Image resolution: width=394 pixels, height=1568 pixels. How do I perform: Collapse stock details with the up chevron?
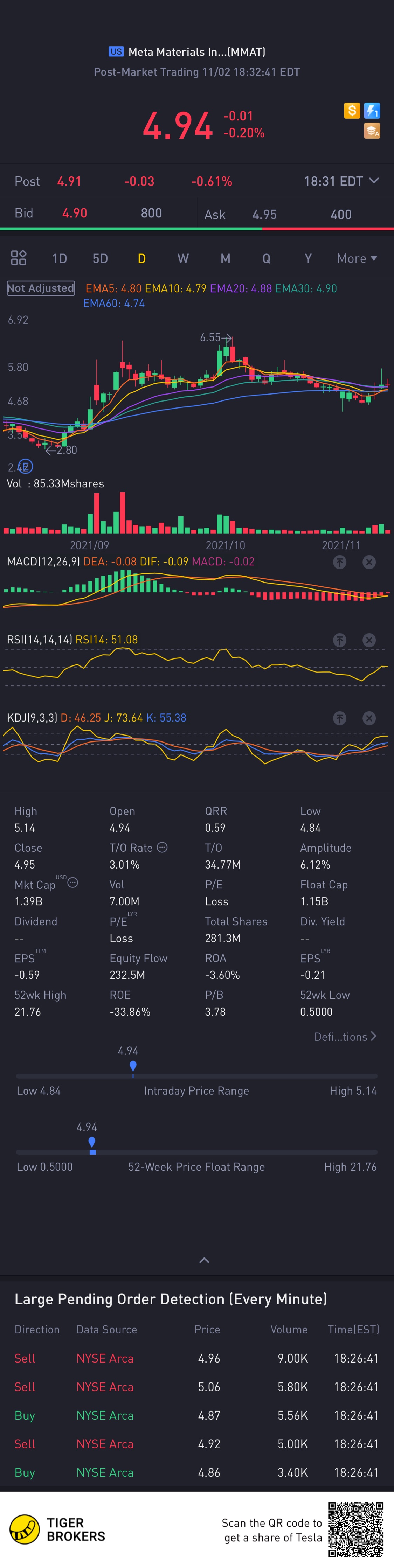pos(205,1260)
